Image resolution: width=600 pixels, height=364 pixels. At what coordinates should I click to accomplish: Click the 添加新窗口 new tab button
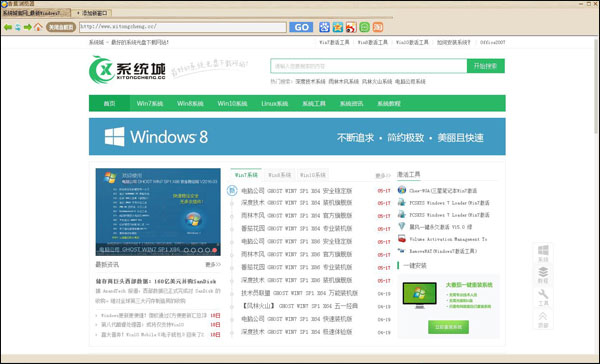(92, 13)
